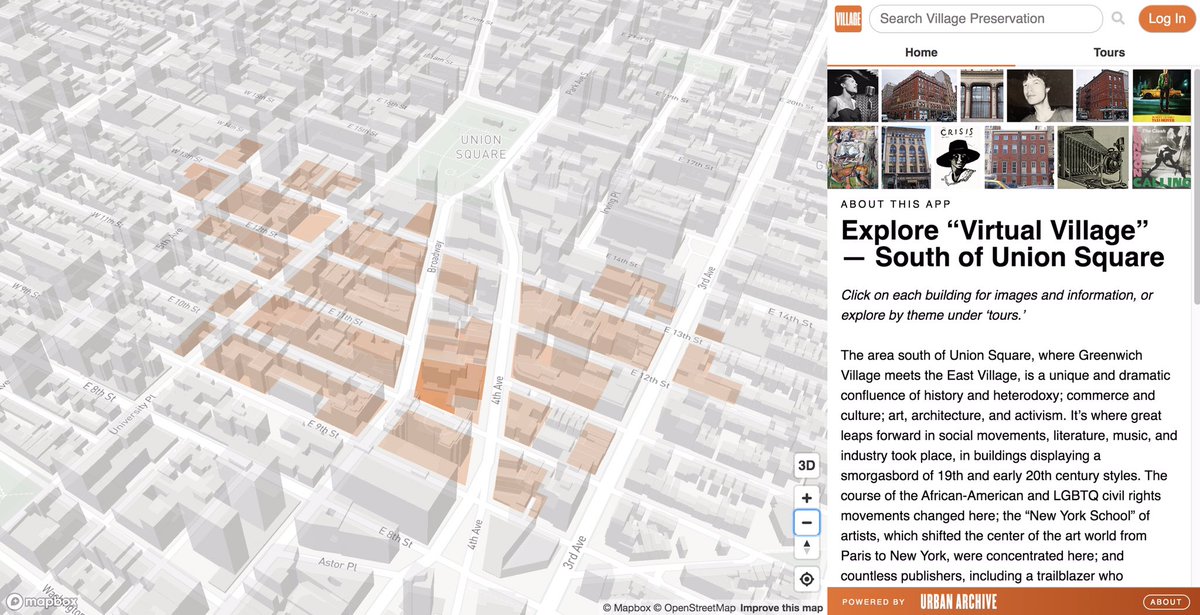Open the tall tan loft building thumbnail

905,157
